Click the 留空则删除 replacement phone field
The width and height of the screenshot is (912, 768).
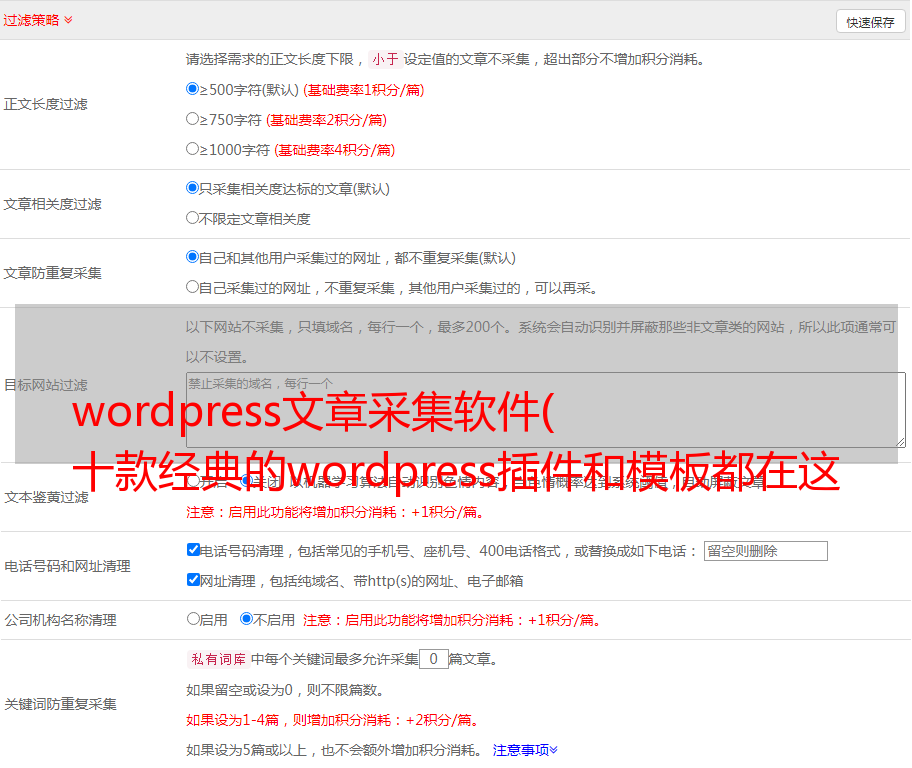point(765,551)
